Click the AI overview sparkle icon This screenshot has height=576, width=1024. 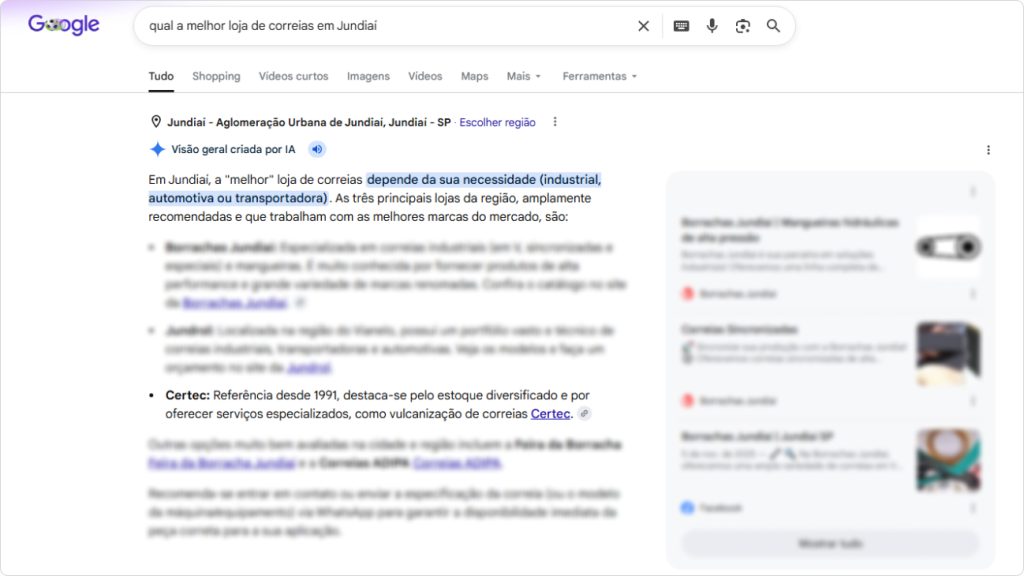coord(157,149)
